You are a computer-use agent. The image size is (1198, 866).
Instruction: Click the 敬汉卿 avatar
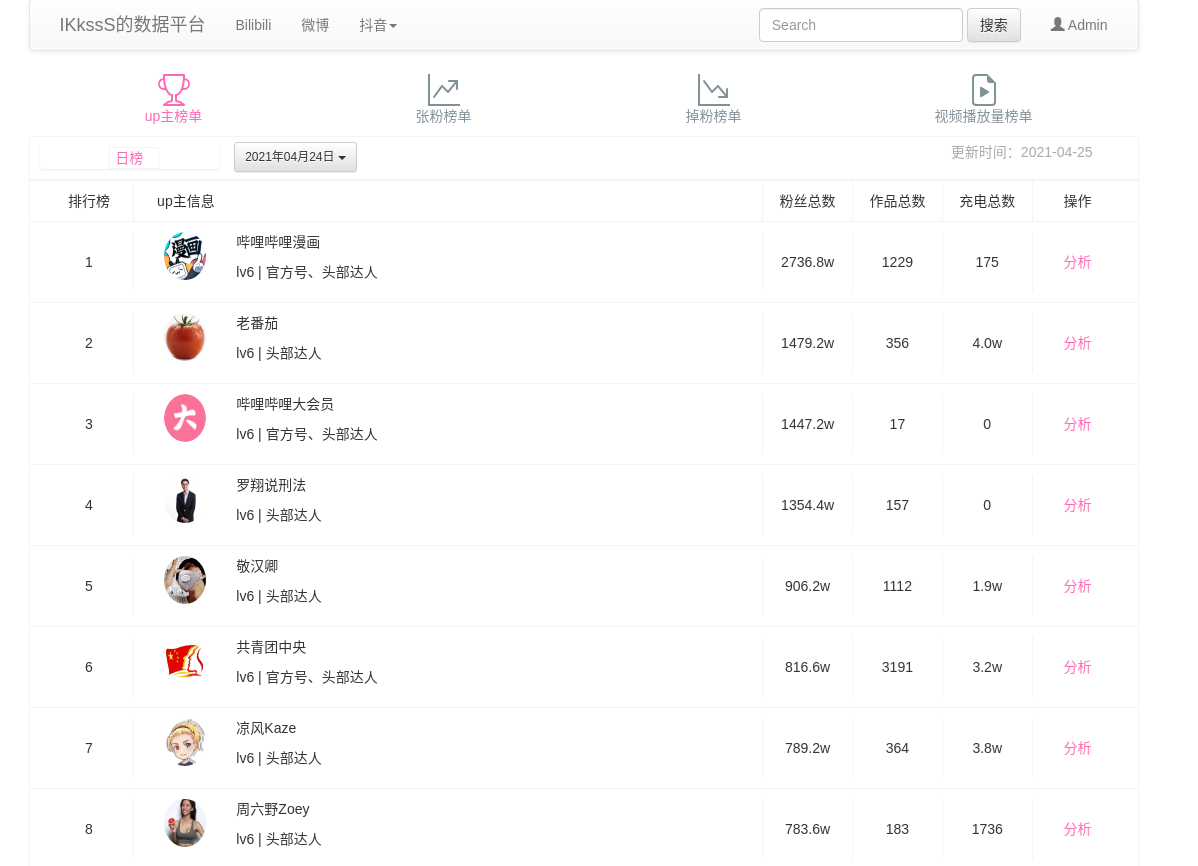click(x=185, y=580)
